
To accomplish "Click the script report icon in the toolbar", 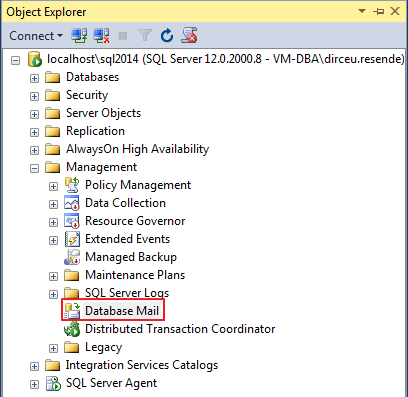I will pos(189,36).
